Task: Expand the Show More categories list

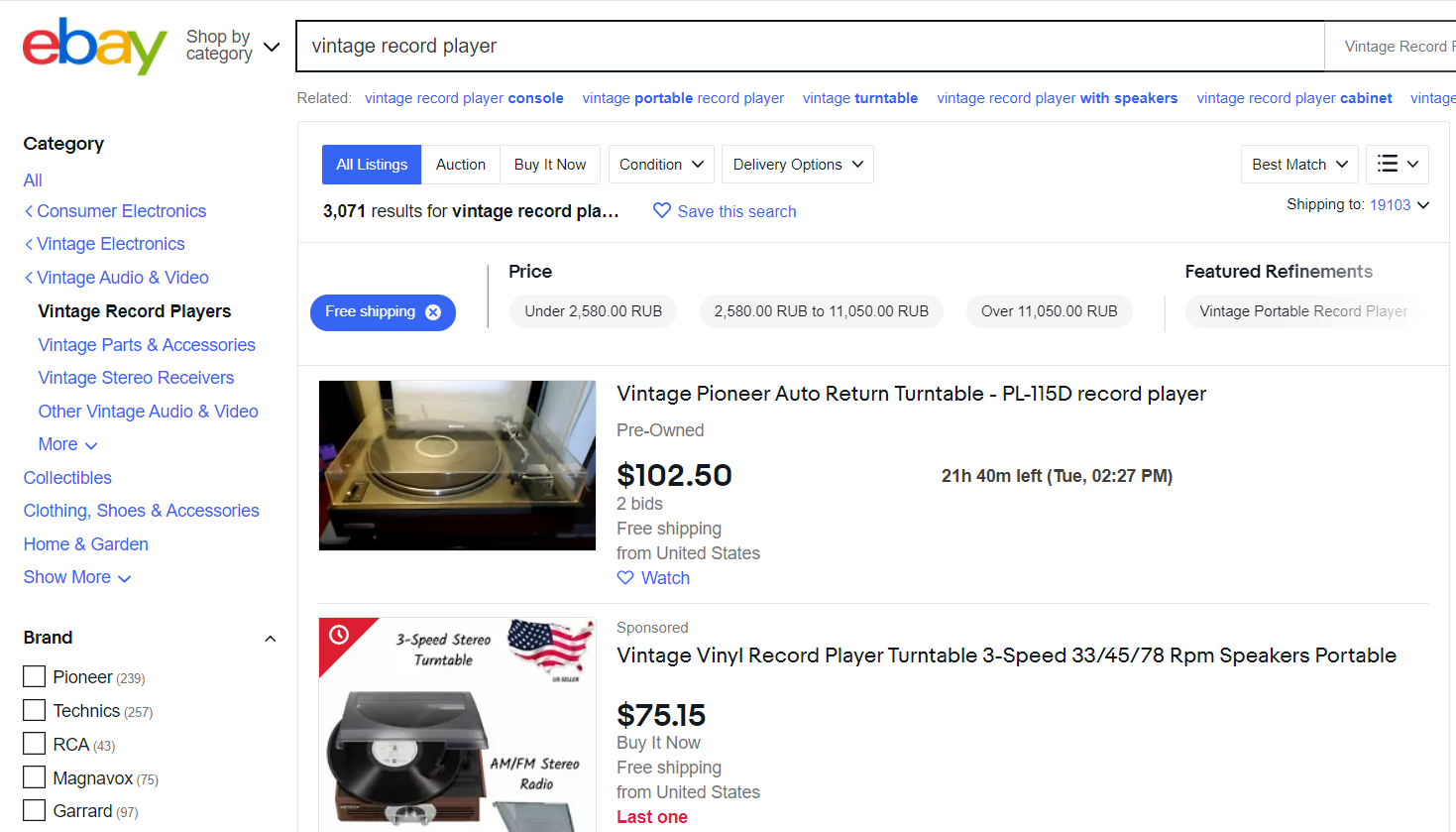Action: [77, 577]
